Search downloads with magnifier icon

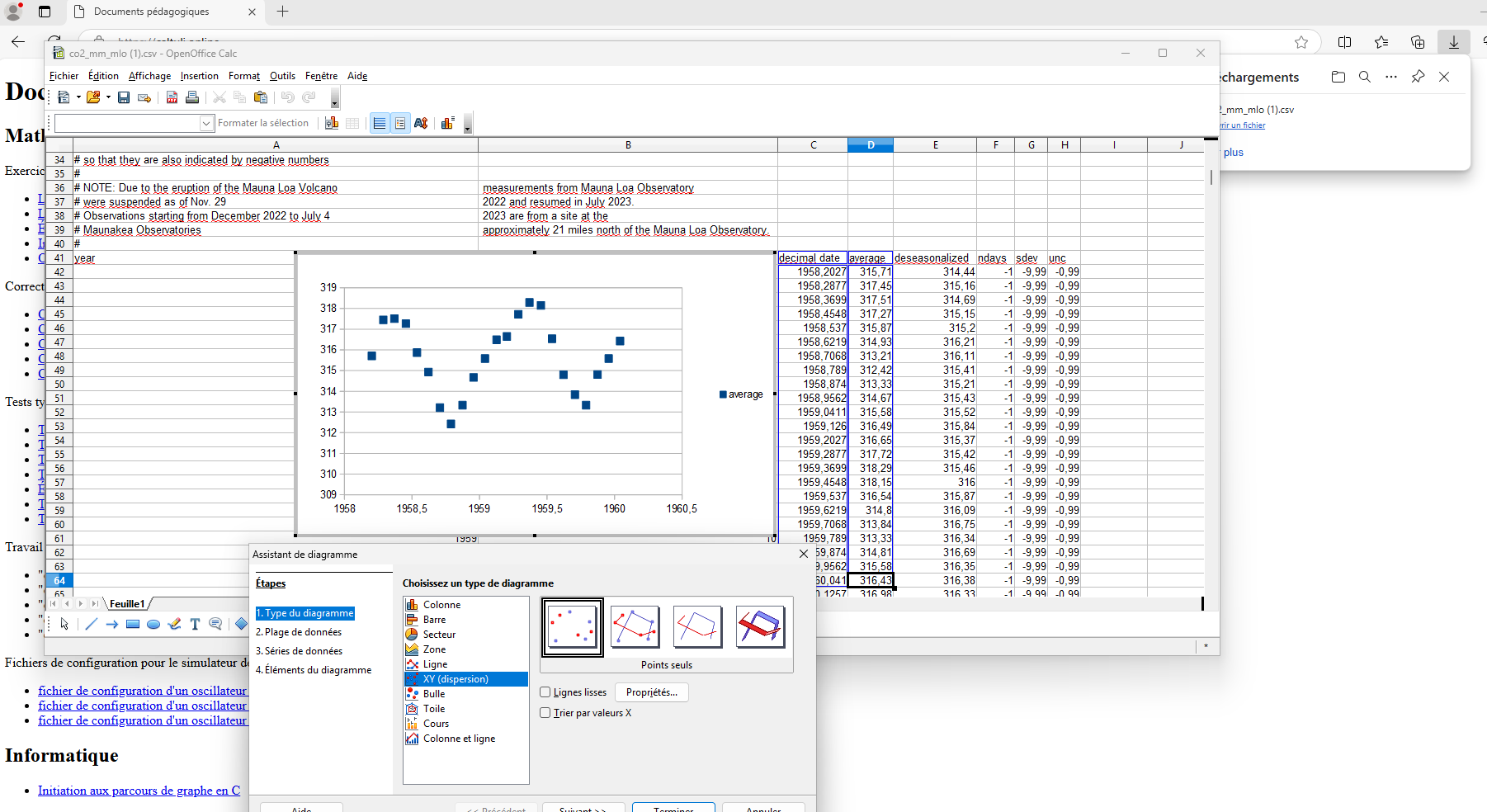point(1365,77)
